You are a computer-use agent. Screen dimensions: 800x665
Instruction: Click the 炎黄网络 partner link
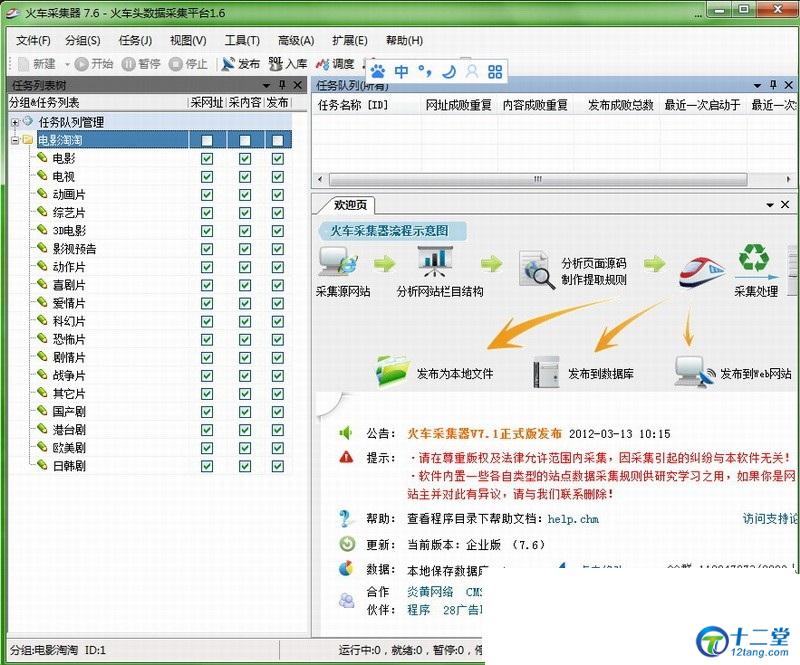coord(430,592)
